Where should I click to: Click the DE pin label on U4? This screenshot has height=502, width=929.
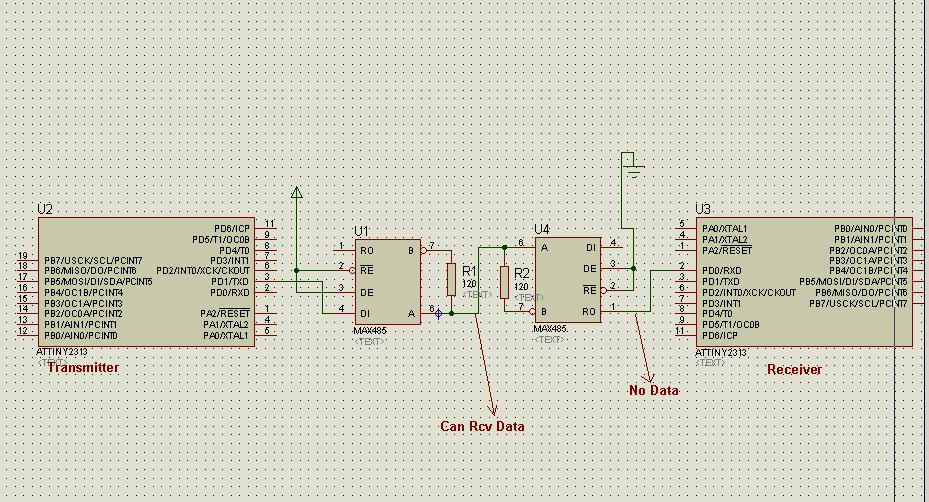[590, 268]
